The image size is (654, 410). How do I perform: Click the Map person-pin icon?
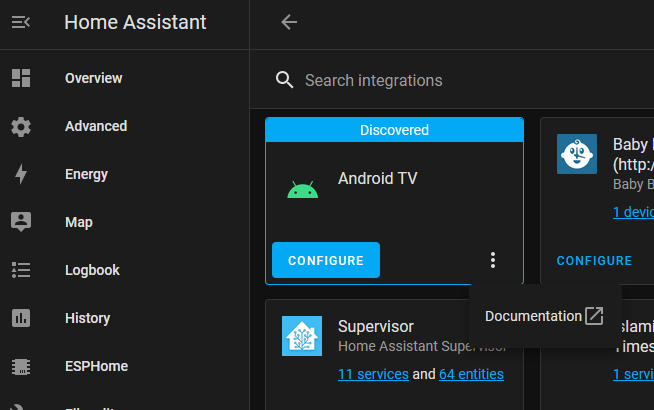tap(21, 221)
